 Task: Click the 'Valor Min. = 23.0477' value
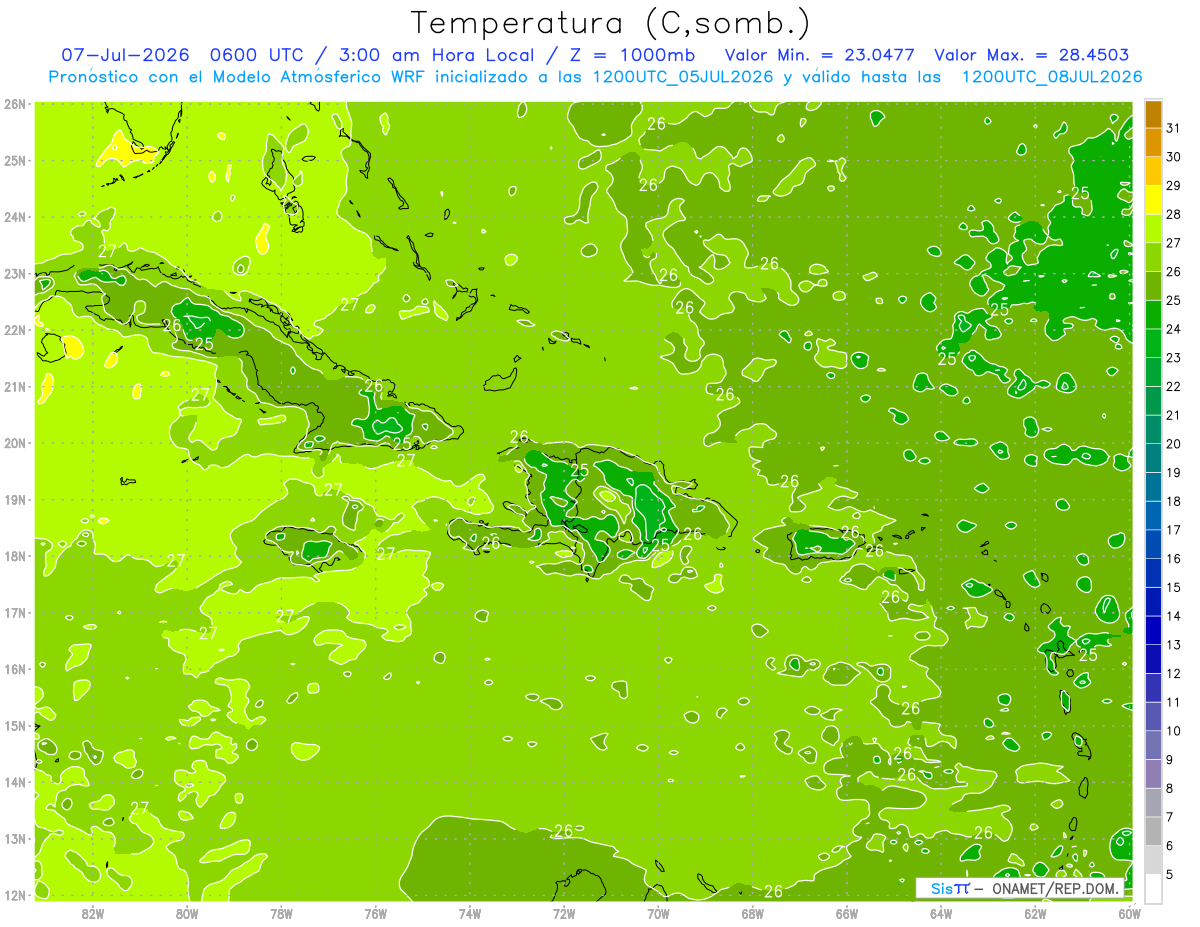(819, 55)
